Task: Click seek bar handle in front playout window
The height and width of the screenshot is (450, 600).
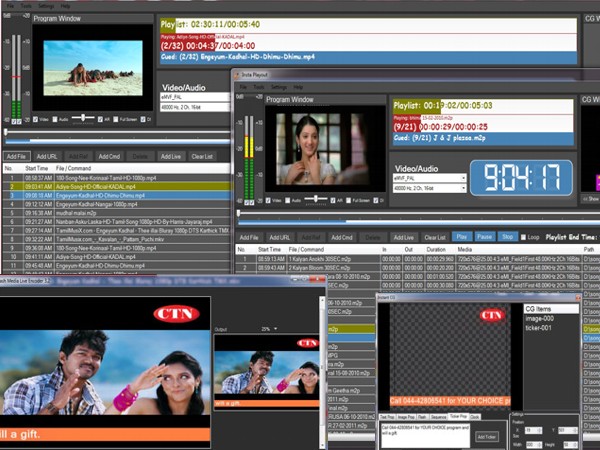Action: [x=238, y=213]
